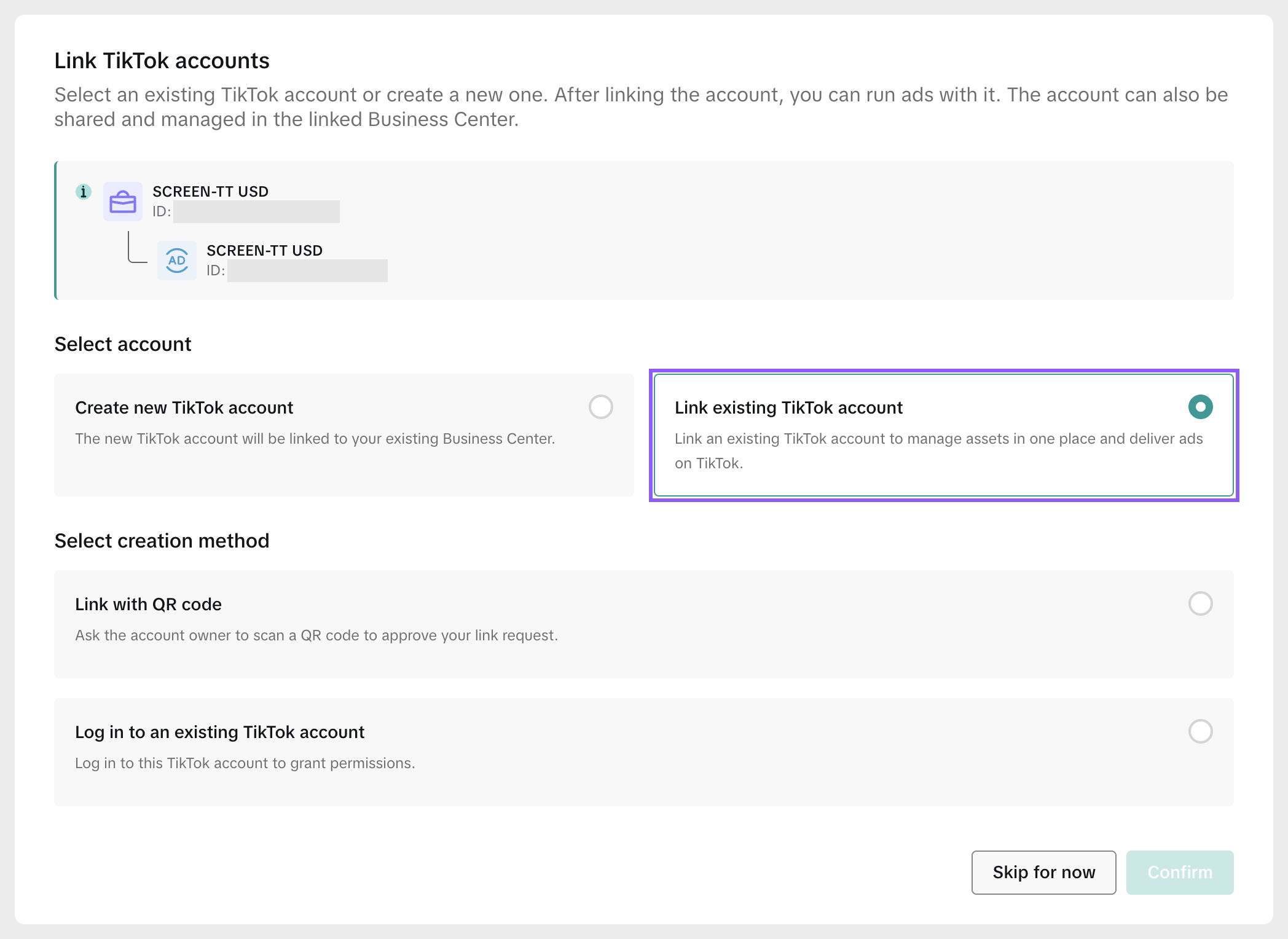Click the ad account name SCREEN-TT USD
This screenshot has height=939, width=1288.
tap(265, 251)
